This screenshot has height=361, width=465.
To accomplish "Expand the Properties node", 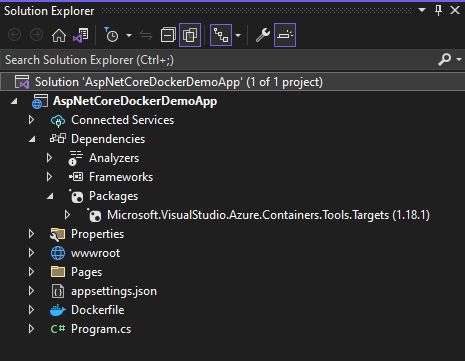I will tap(31, 234).
